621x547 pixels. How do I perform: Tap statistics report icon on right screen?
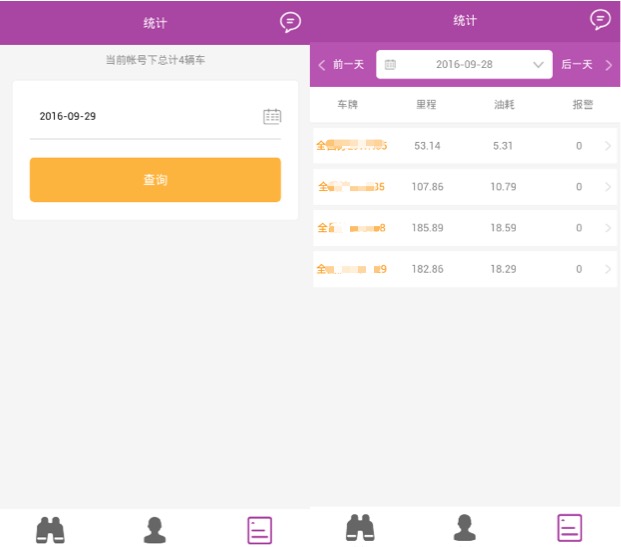(570, 527)
